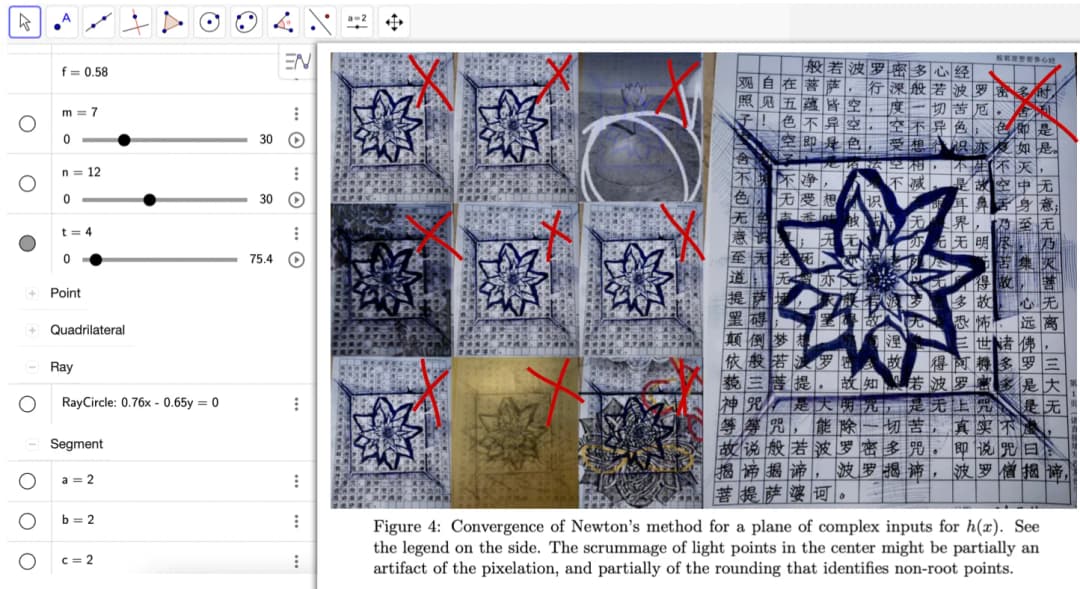
Task: Select the Ellipse conic tool
Action: click(246, 22)
